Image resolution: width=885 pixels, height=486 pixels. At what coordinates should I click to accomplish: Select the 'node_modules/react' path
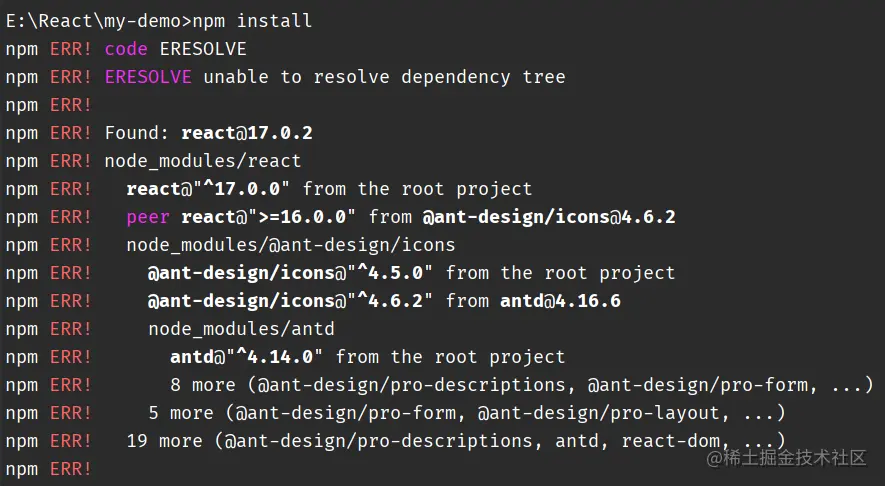(x=203, y=161)
